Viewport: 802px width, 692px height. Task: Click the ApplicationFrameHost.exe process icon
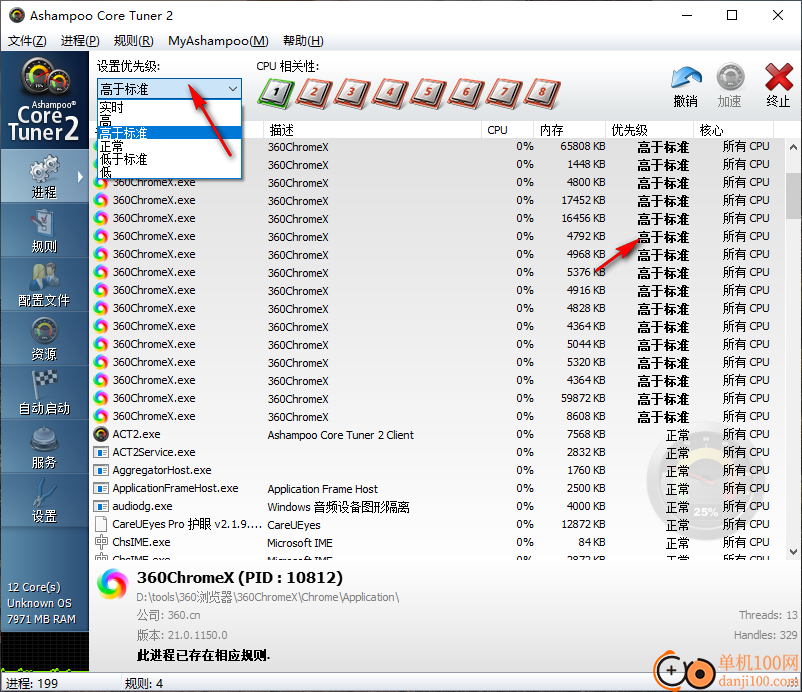101,488
